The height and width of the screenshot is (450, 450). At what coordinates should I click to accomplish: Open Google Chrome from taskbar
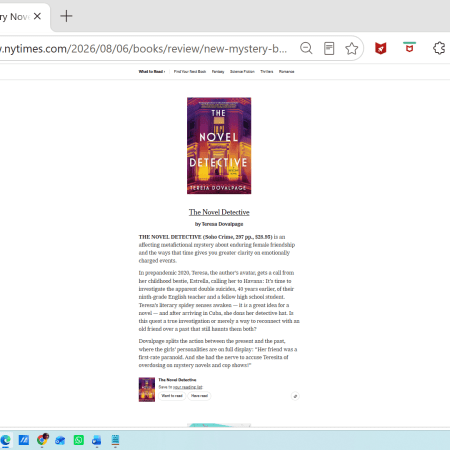(x=42, y=440)
